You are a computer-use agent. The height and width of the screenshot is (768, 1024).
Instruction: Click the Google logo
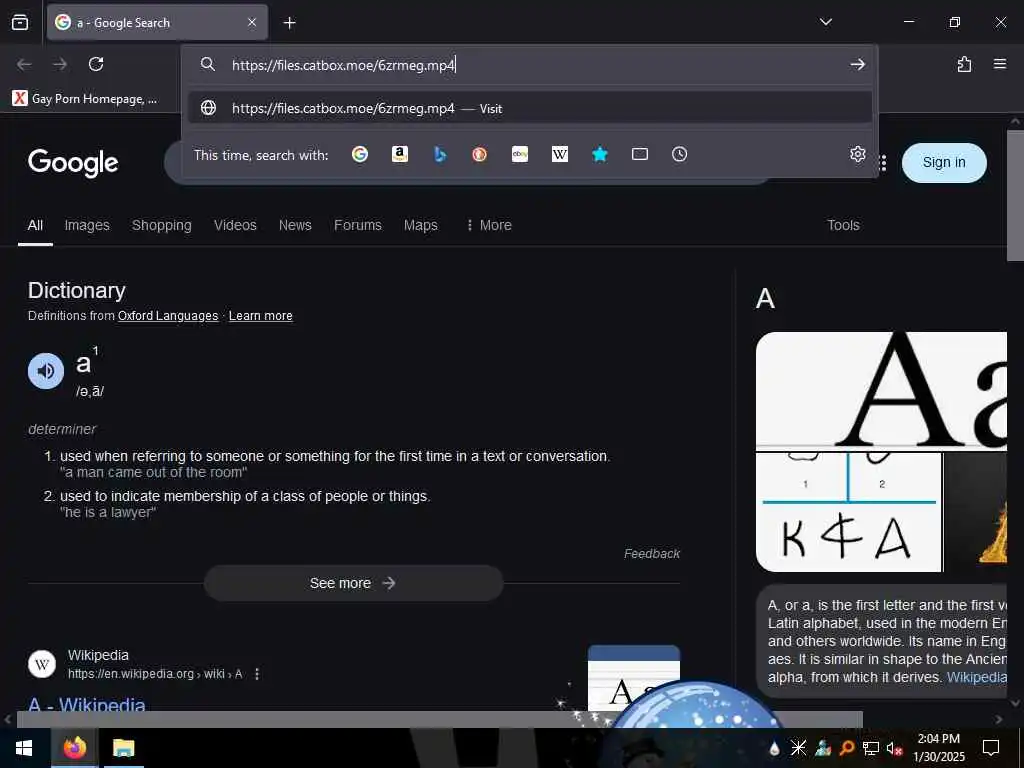(x=73, y=163)
